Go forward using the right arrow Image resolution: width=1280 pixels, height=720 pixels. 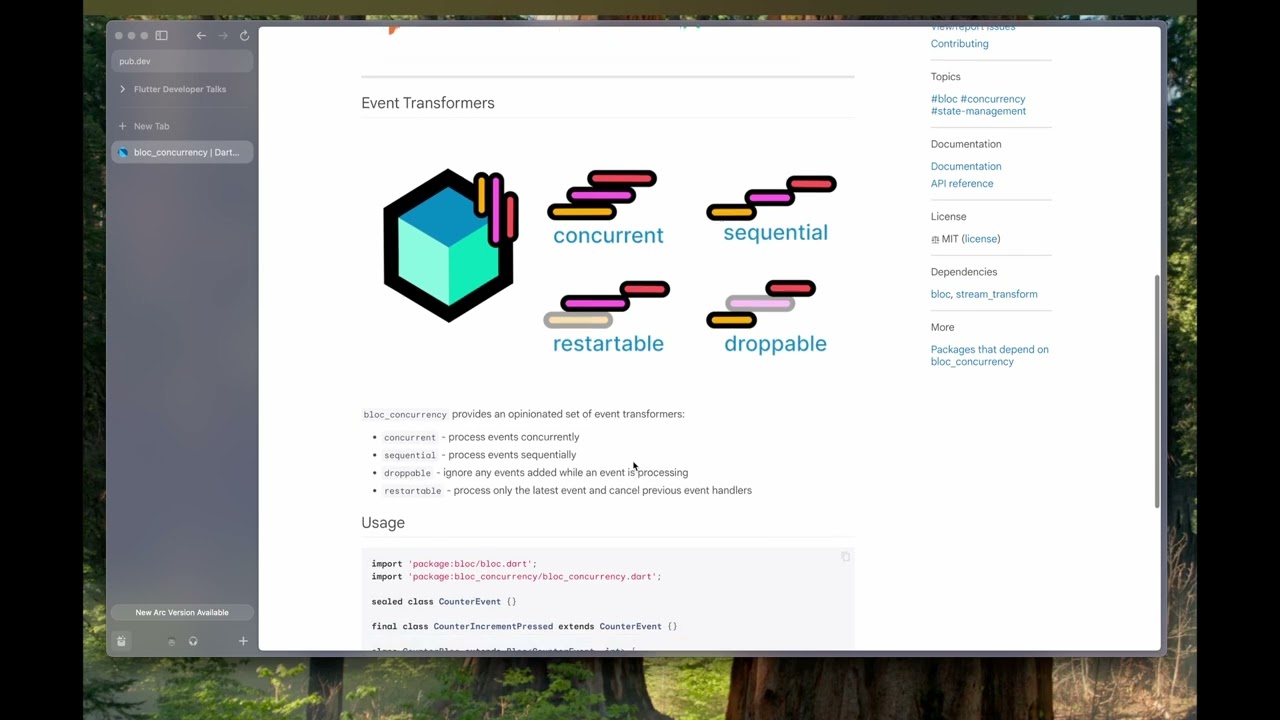[x=223, y=36]
